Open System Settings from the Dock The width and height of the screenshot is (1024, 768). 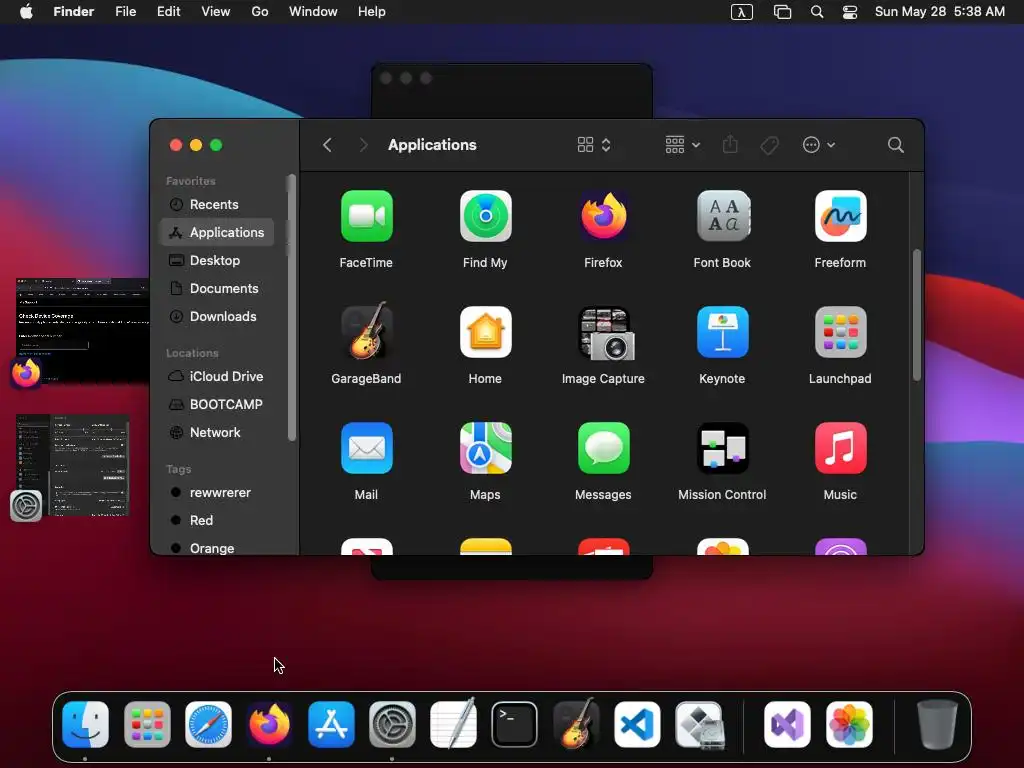(x=392, y=724)
